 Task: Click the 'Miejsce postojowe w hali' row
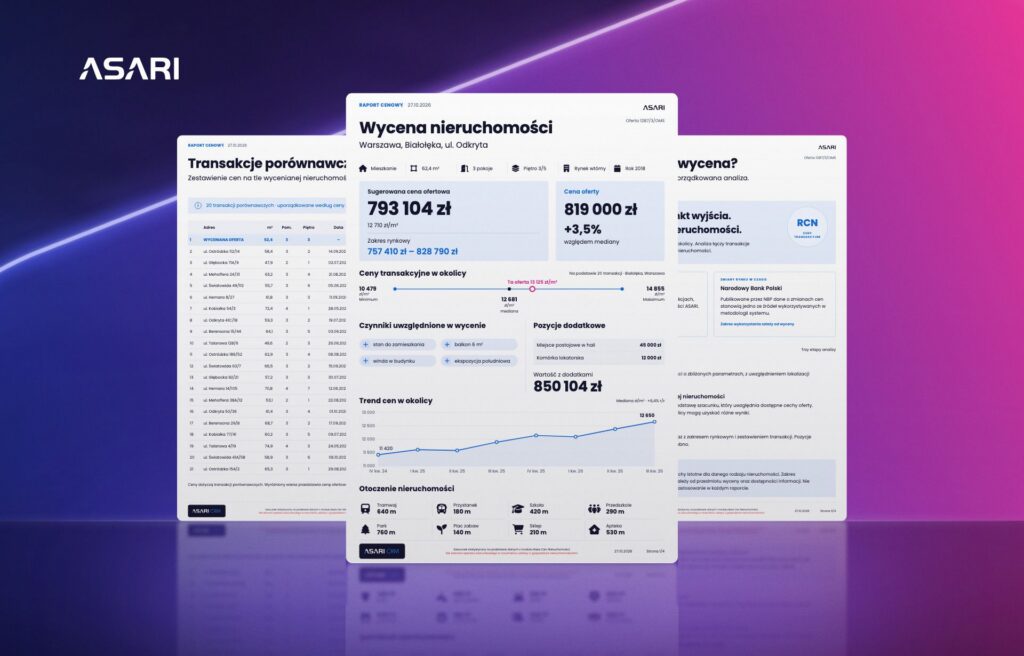coord(598,345)
